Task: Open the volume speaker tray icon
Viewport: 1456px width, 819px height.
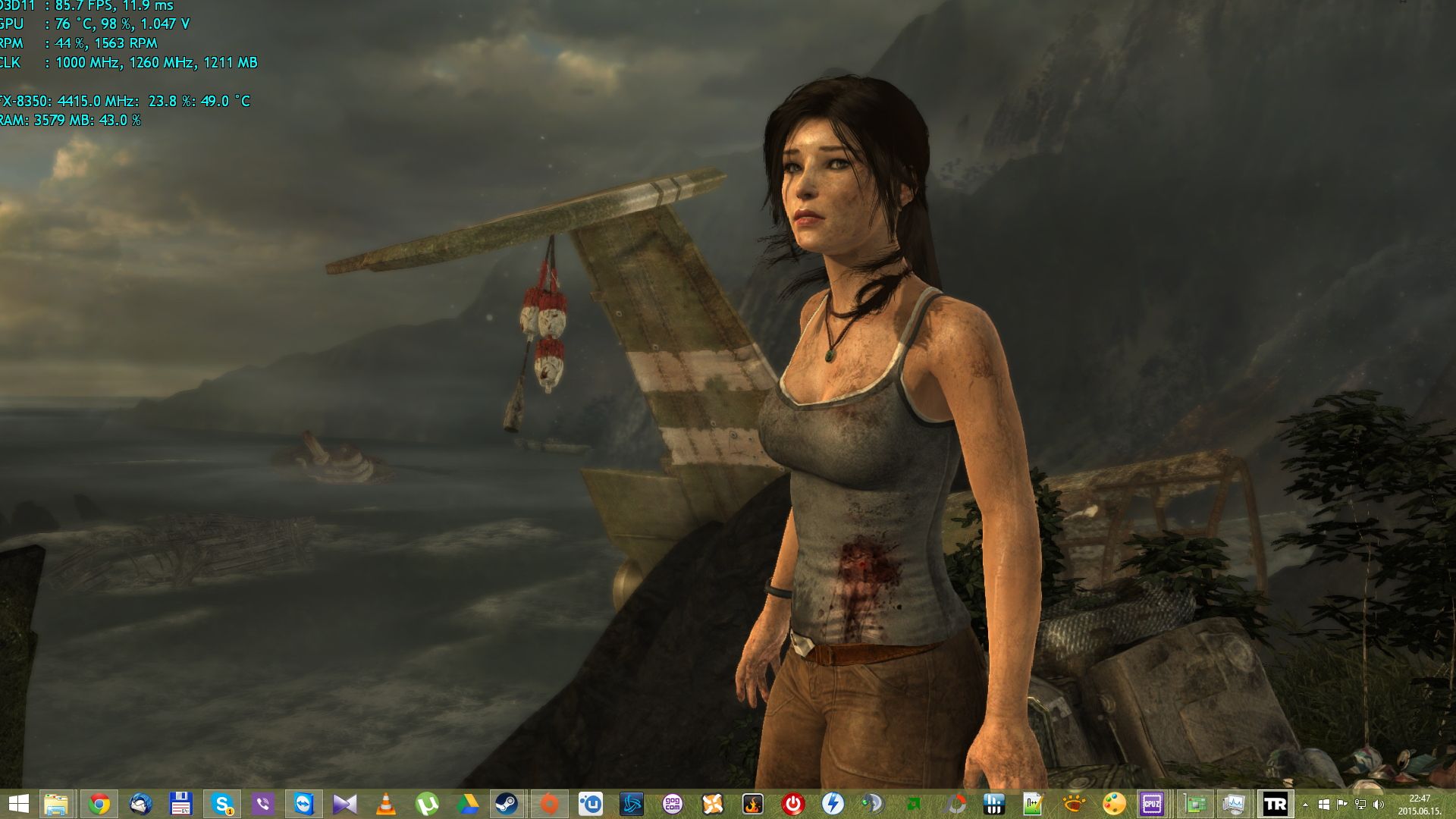Action: [x=1378, y=805]
